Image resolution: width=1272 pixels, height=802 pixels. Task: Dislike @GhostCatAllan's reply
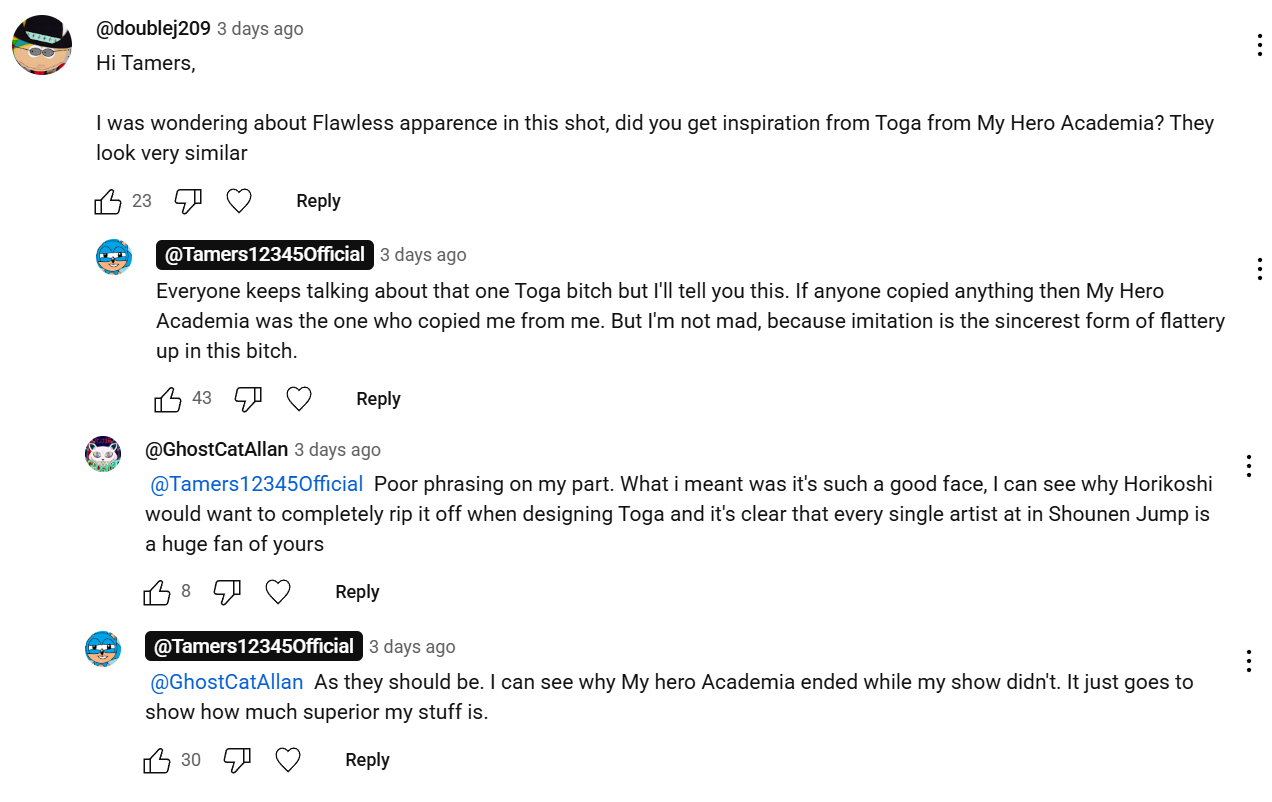pyautogui.click(x=227, y=593)
